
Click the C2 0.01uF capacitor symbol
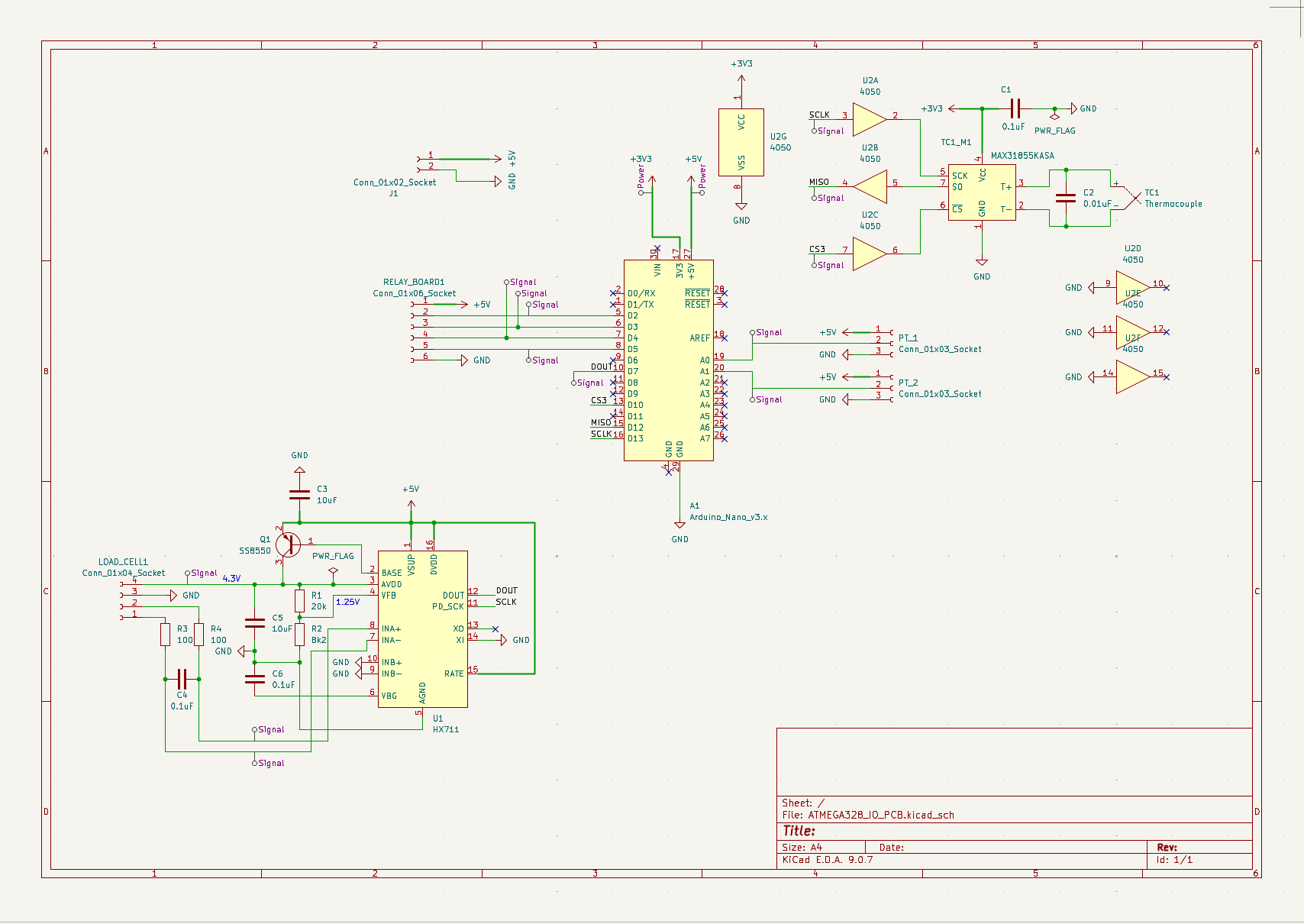click(1066, 198)
